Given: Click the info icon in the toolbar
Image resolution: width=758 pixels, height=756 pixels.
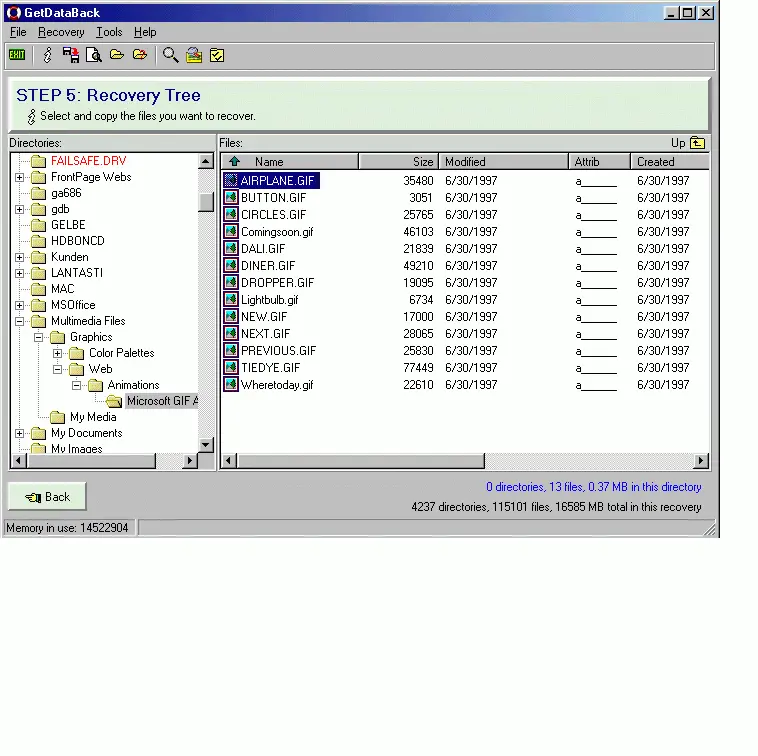Looking at the screenshot, I should click(47, 55).
